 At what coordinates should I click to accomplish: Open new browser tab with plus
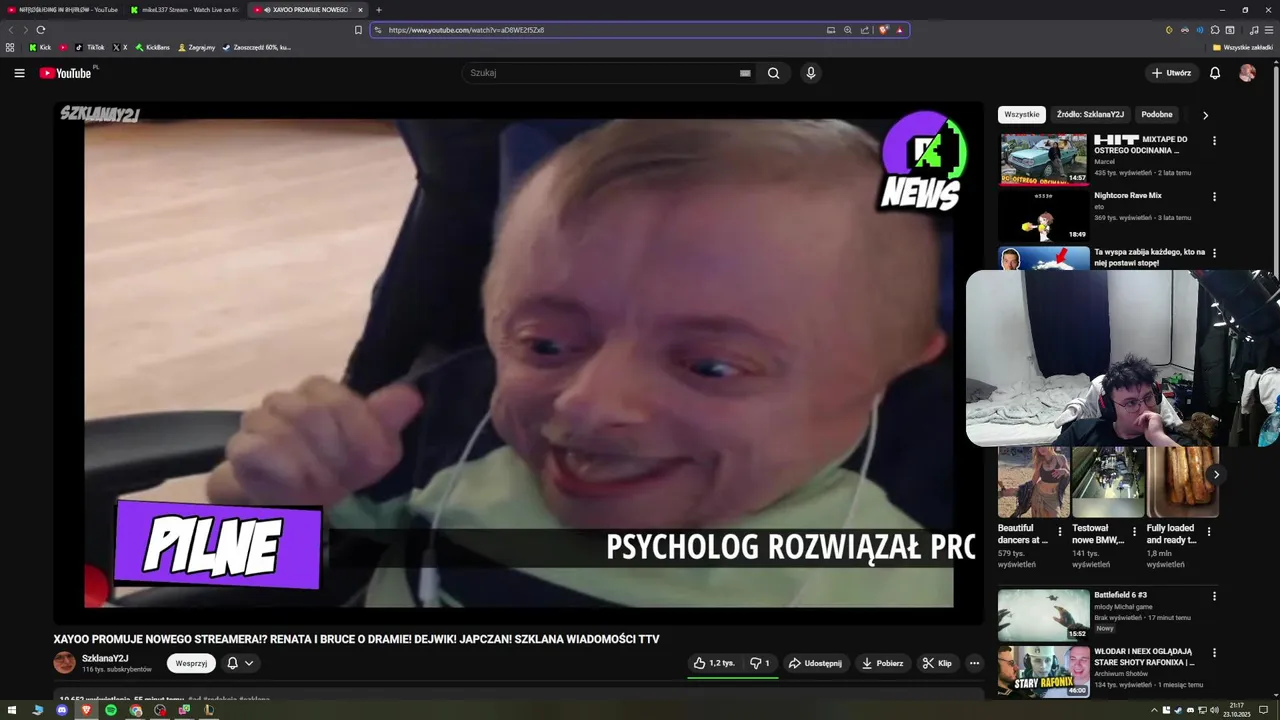pos(379,10)
